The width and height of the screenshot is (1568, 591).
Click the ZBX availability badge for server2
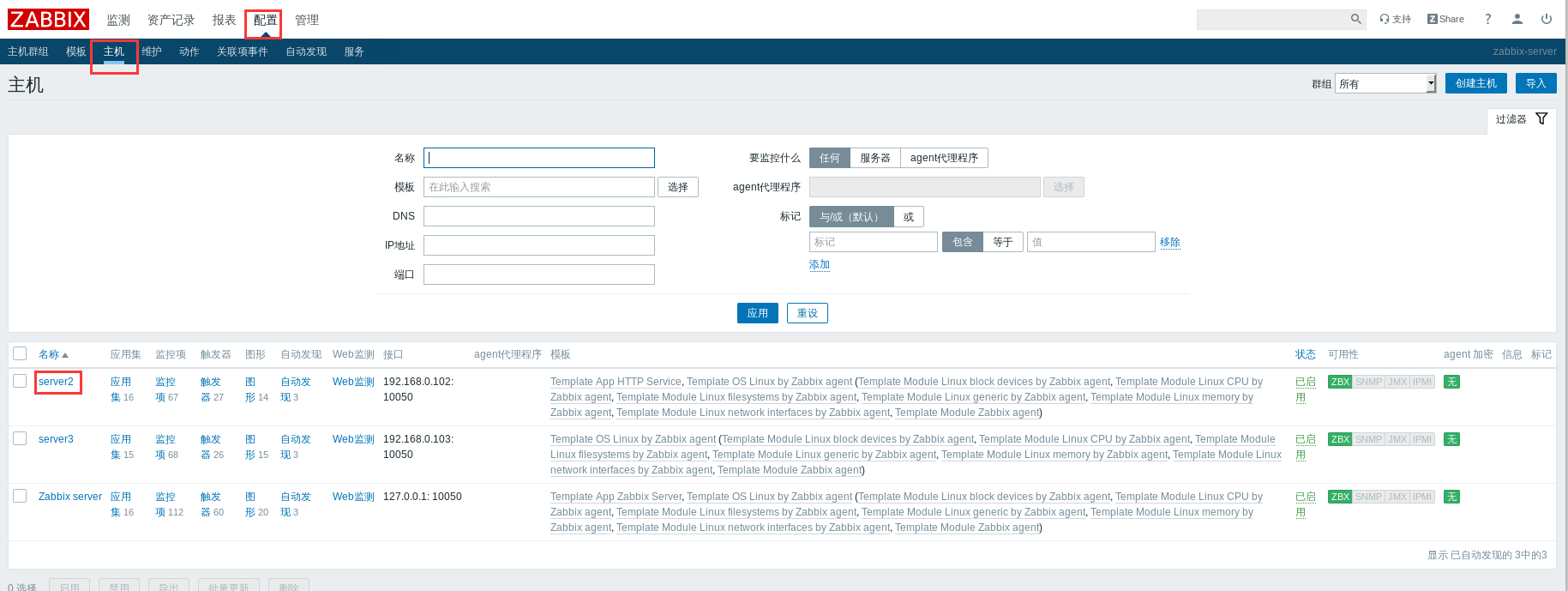click(1340, 382)
